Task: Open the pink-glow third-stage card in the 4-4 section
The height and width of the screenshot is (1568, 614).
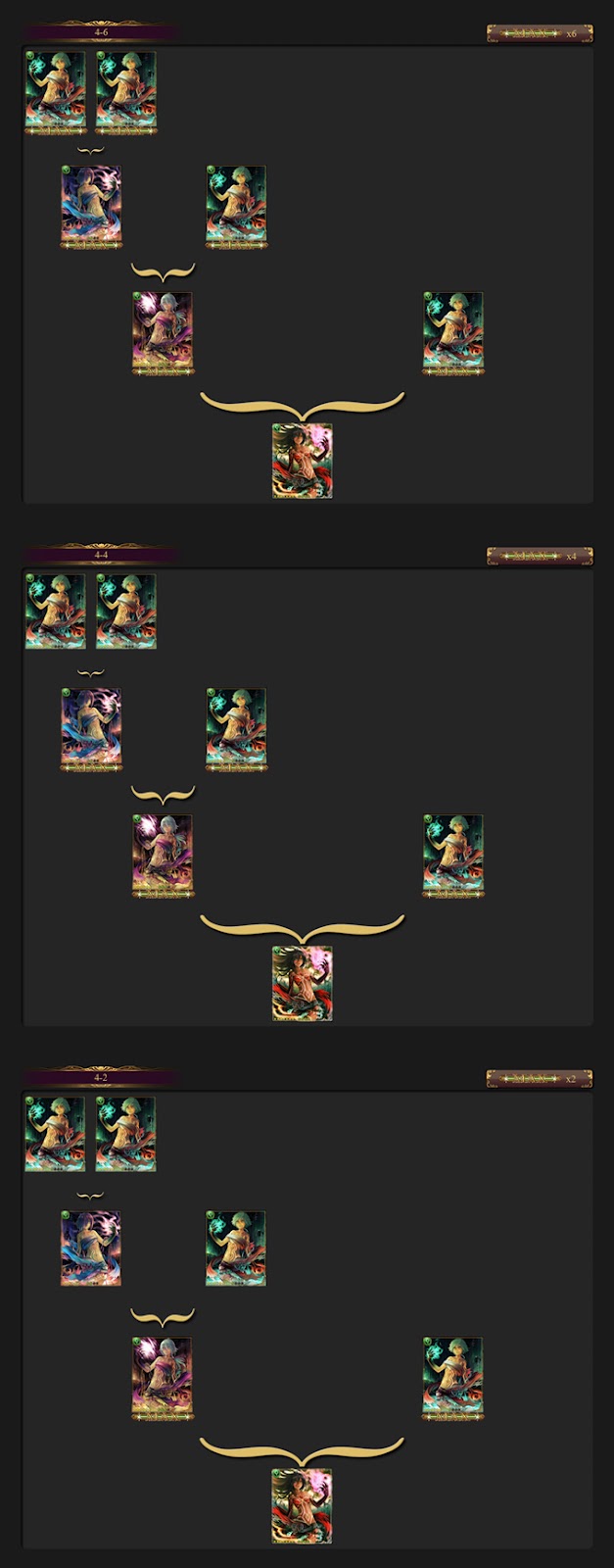Action: coord(163,855)
